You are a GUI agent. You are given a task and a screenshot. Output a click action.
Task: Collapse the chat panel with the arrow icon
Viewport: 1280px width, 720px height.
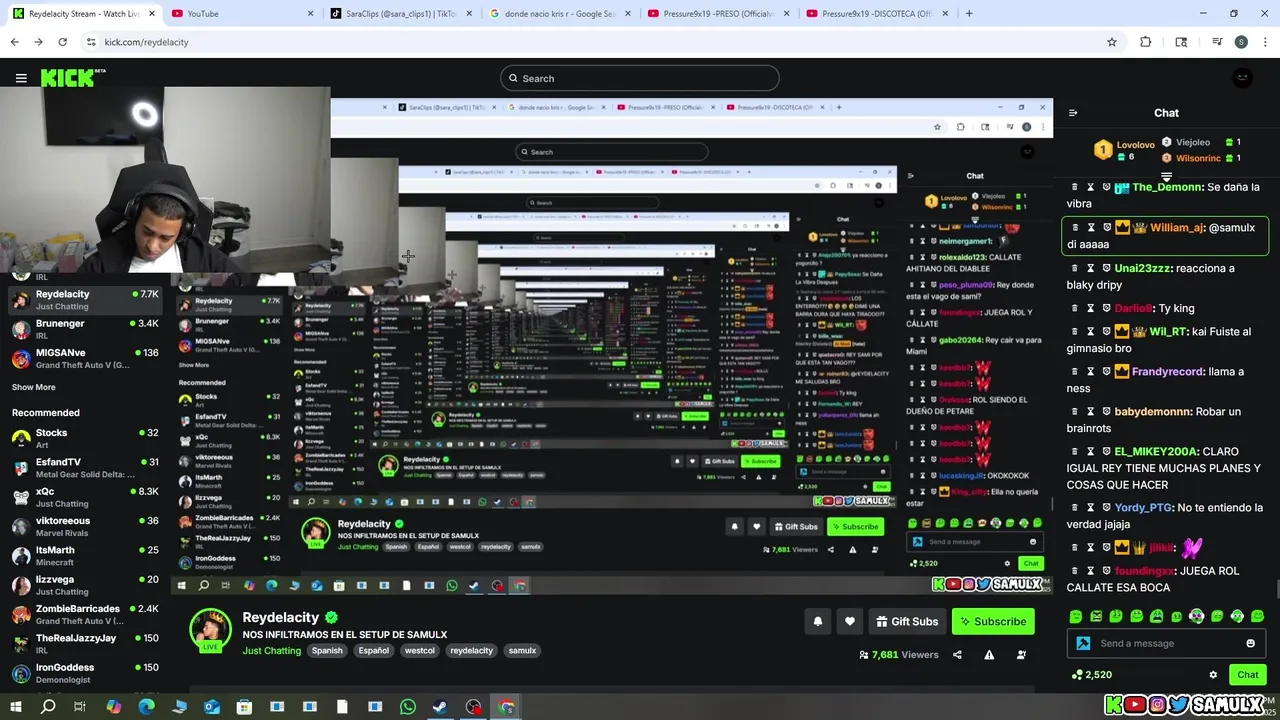(1073, 113)
